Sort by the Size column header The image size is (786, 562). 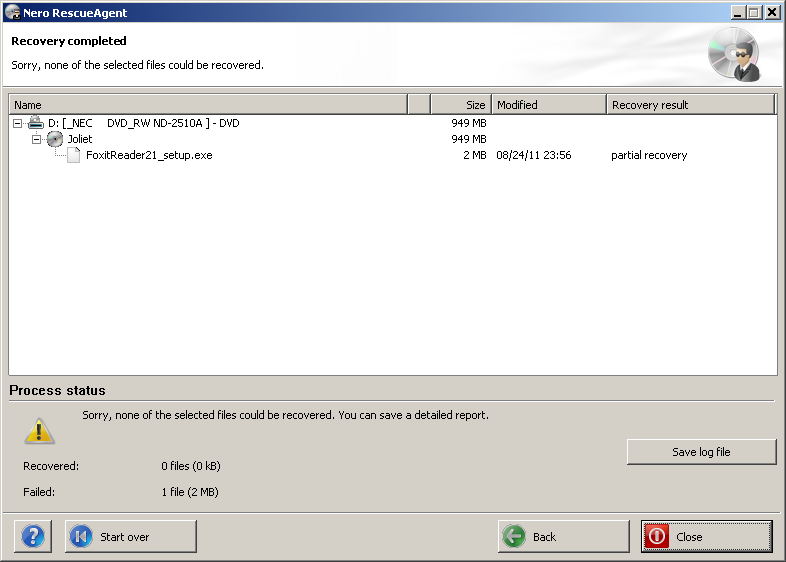pos(461,105)
